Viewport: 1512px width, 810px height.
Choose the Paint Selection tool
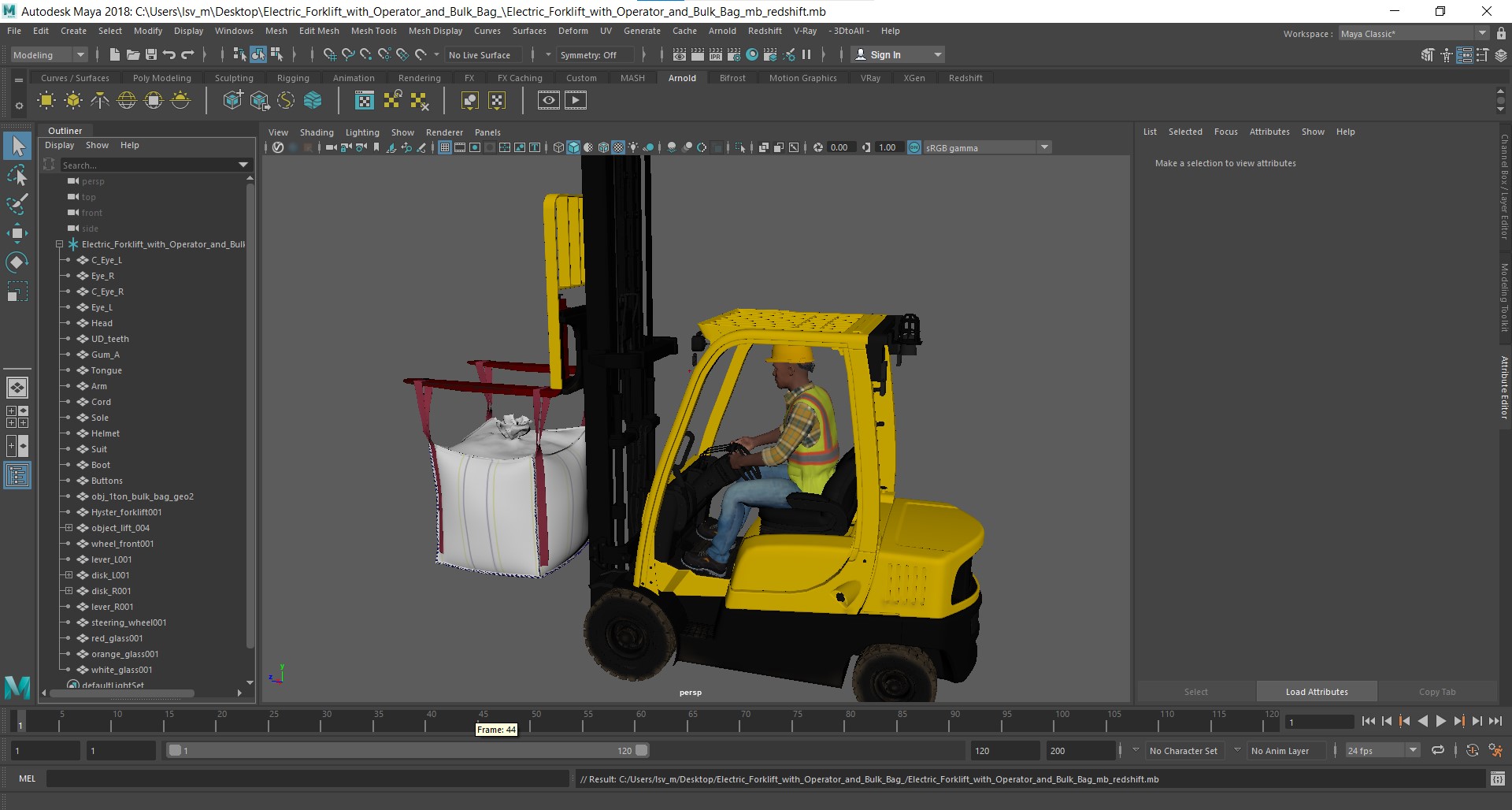(x=17, y=204)
